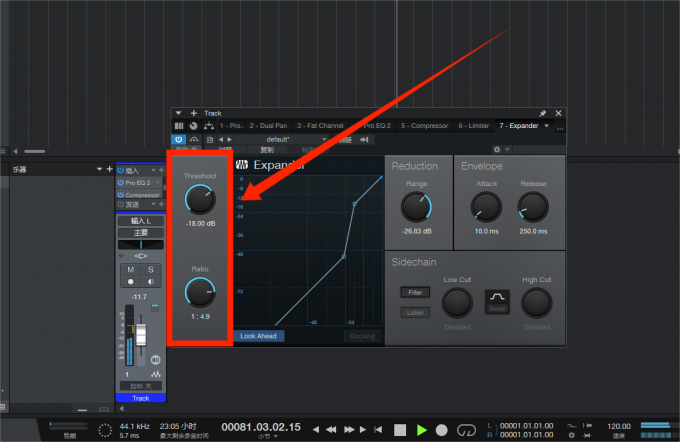The image size is (680, 442).
Task: Click the channel pan slider
Action: (x=141, y=245)
